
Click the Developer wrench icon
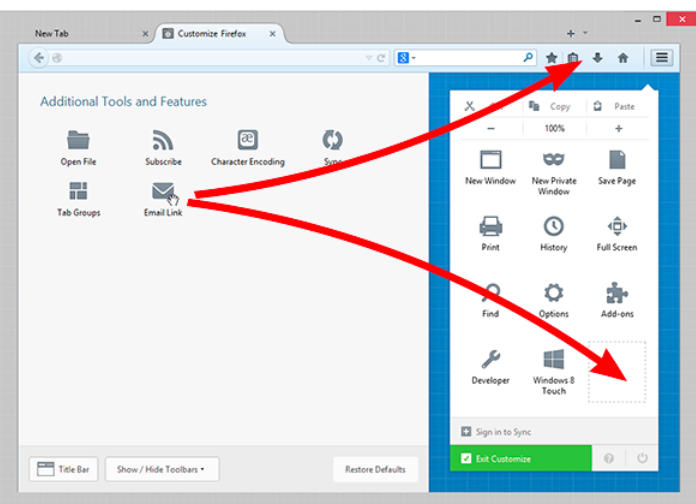(490, 360)
